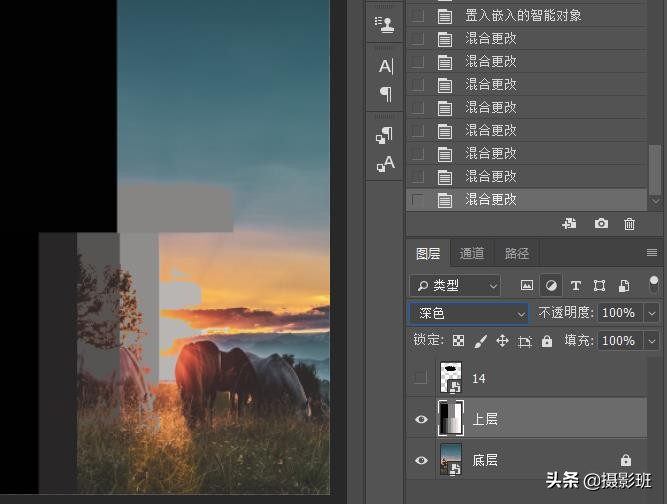Open the 深色 blend mode dropdown
This screenshot has width=667, height=504.
click(x=468, y=313)
